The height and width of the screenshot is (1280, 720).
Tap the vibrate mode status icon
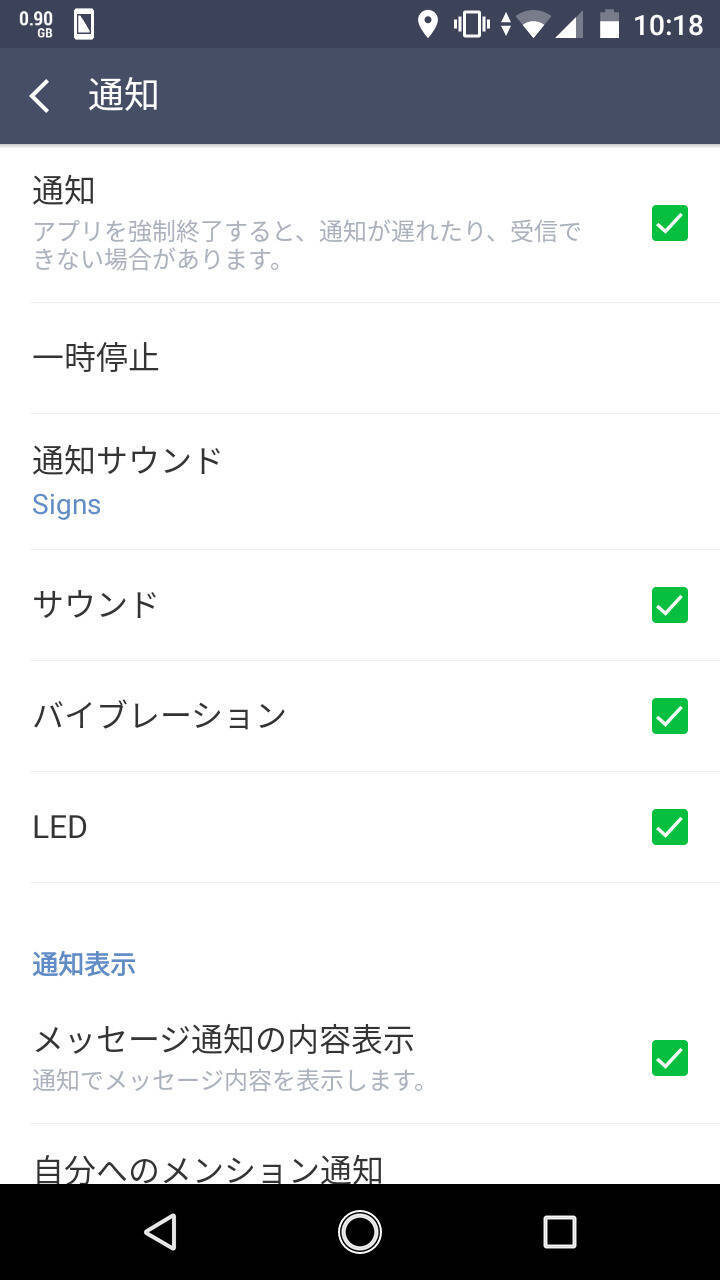point(470,24)
